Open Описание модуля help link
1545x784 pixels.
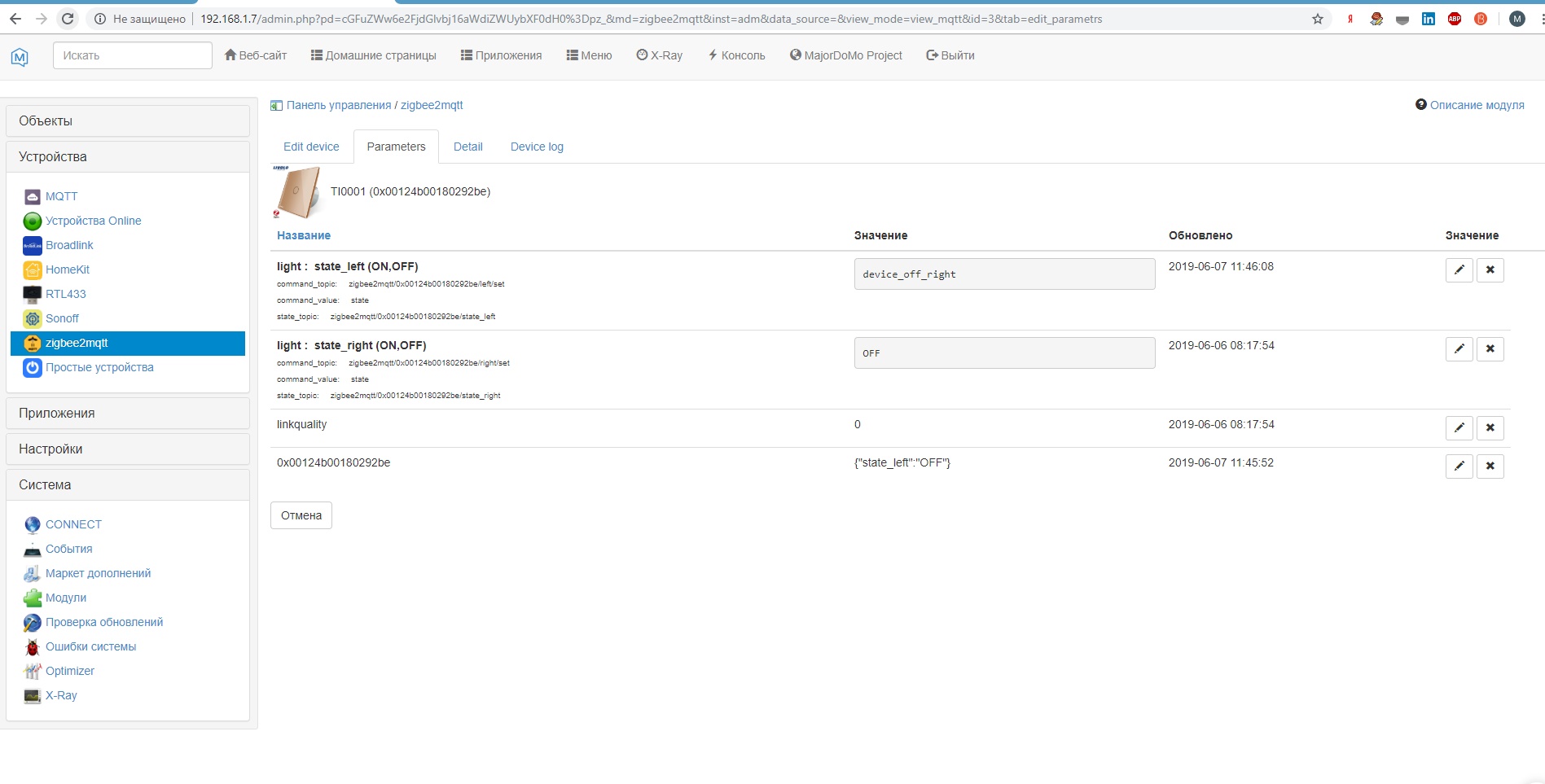[x=1476, y=105]
